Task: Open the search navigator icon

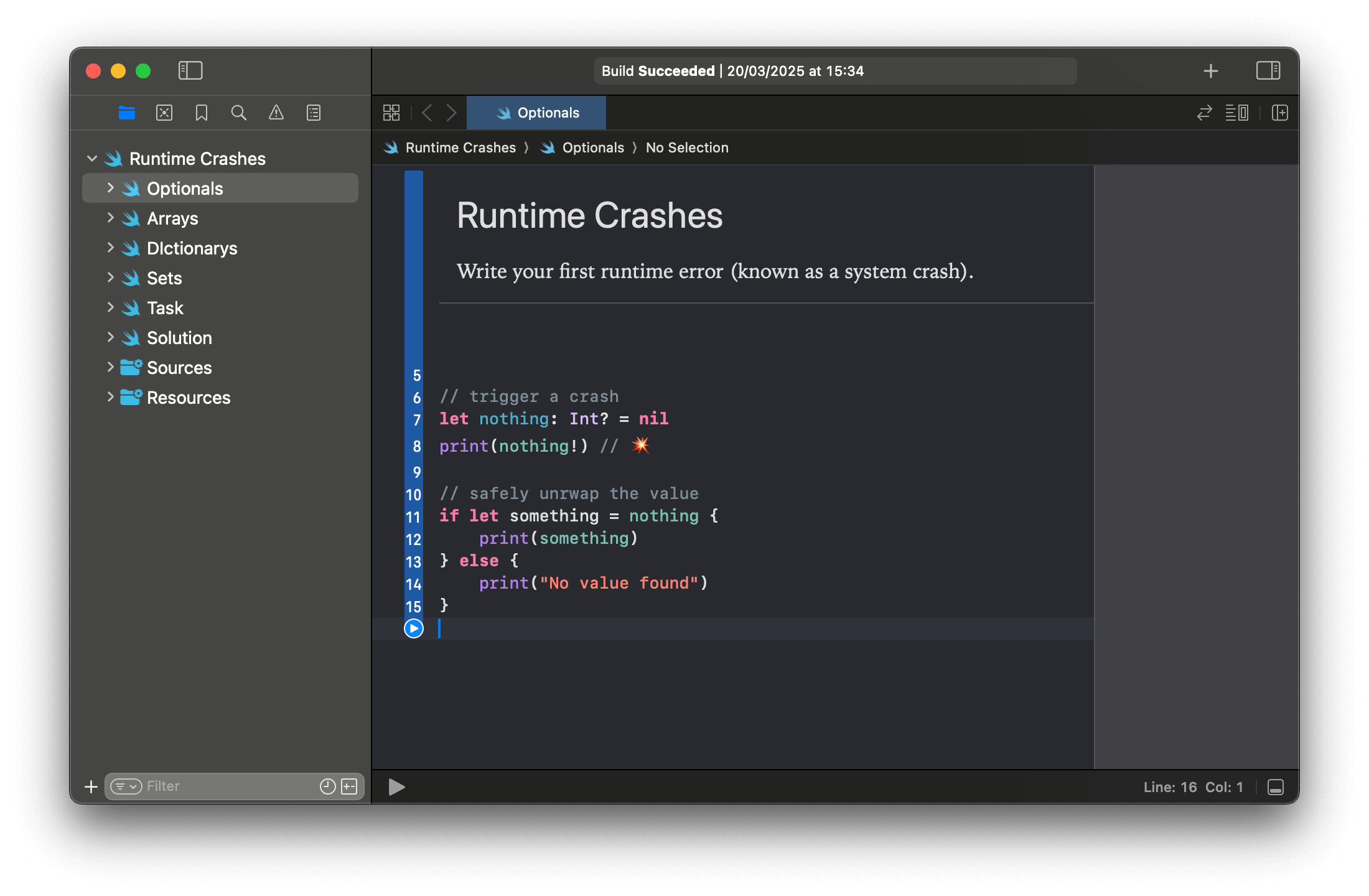Action: click(239, 113)
